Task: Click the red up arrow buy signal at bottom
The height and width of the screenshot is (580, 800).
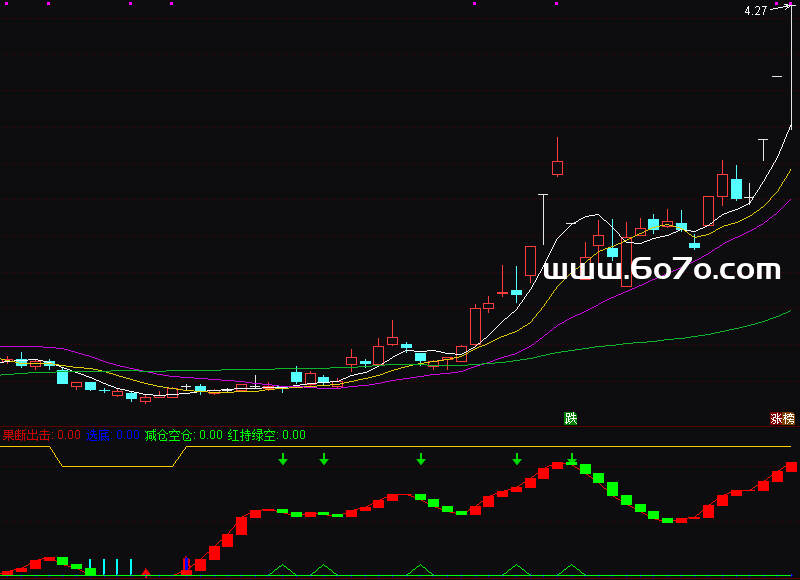Action: coord(146,573)
